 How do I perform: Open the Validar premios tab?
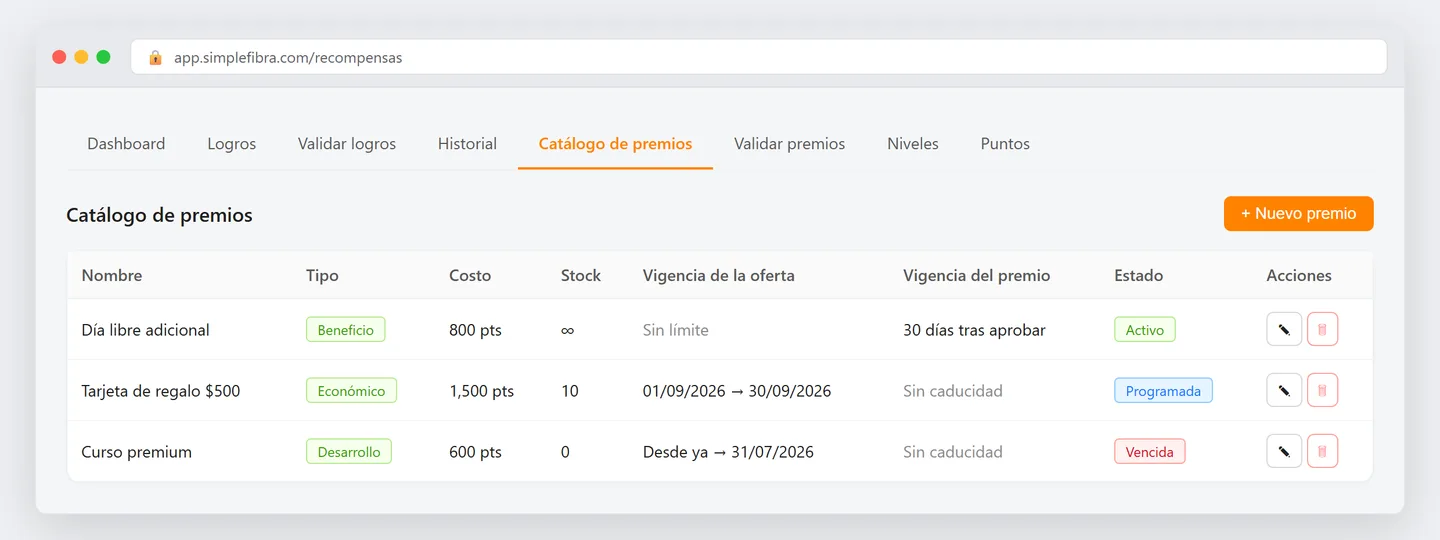790,144
